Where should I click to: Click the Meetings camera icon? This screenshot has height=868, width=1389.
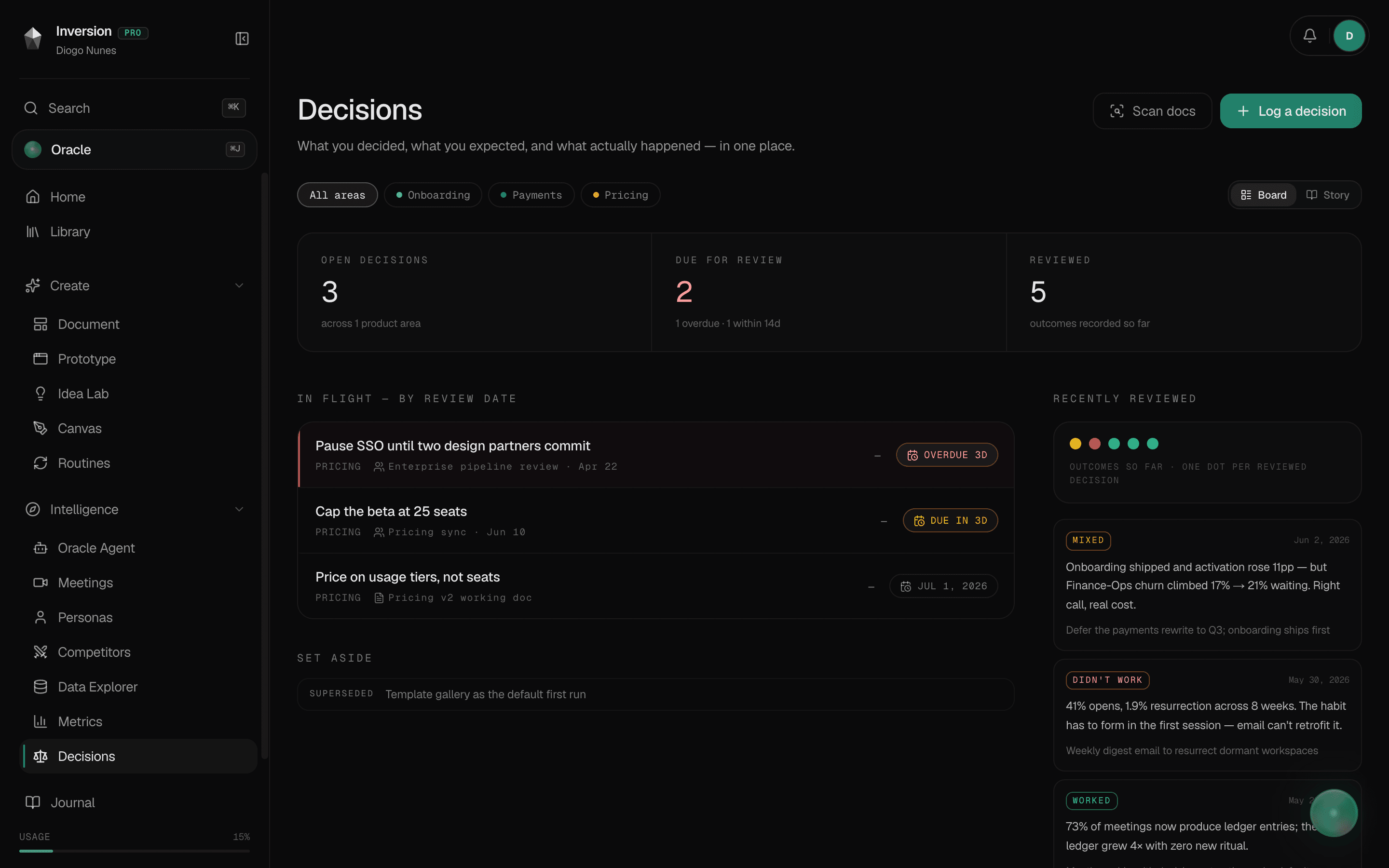coord(40,583)
